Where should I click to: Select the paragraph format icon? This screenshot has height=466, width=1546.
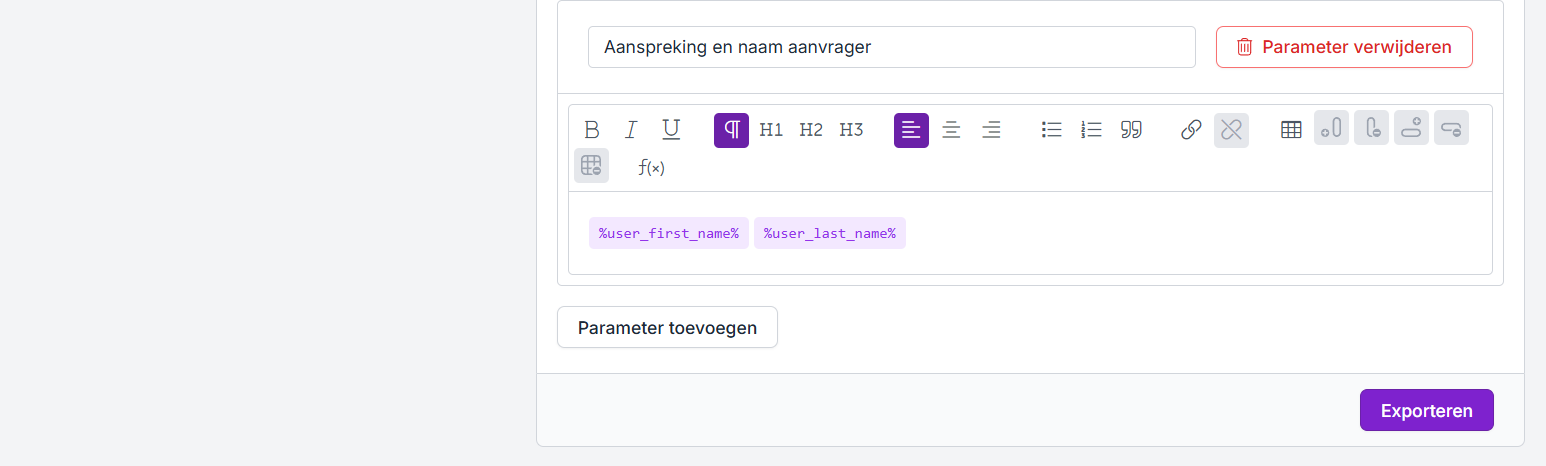tap(731, 130)
